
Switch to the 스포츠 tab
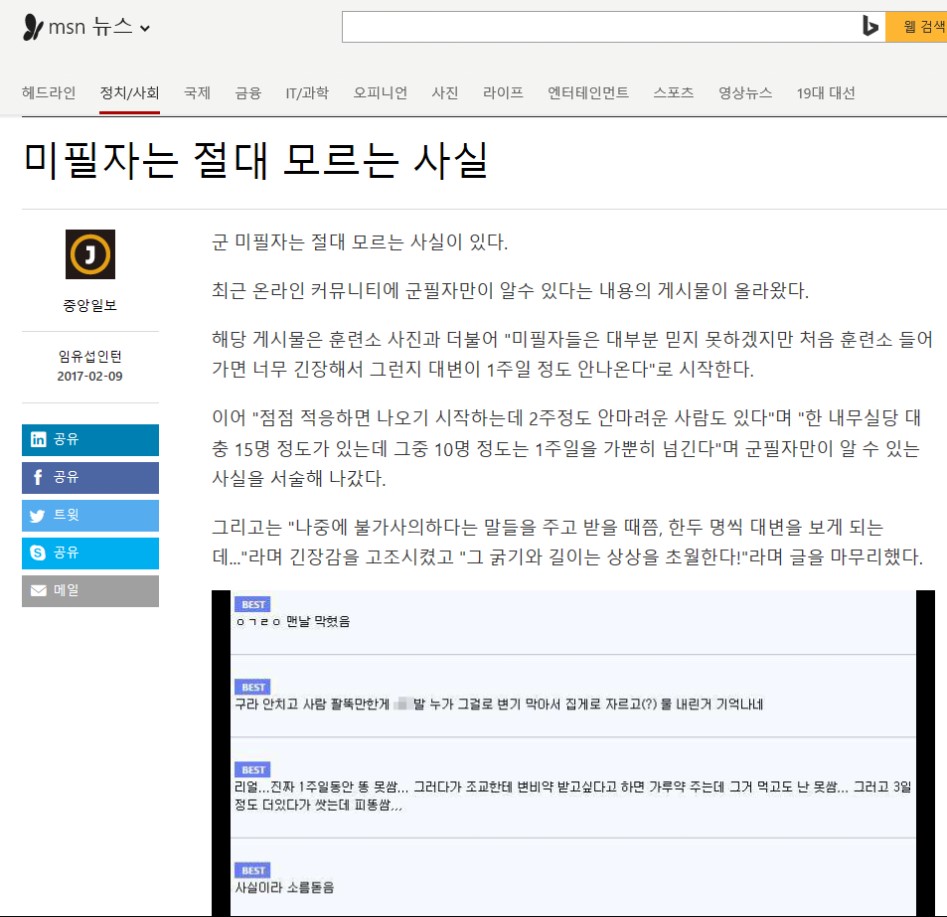673,91
